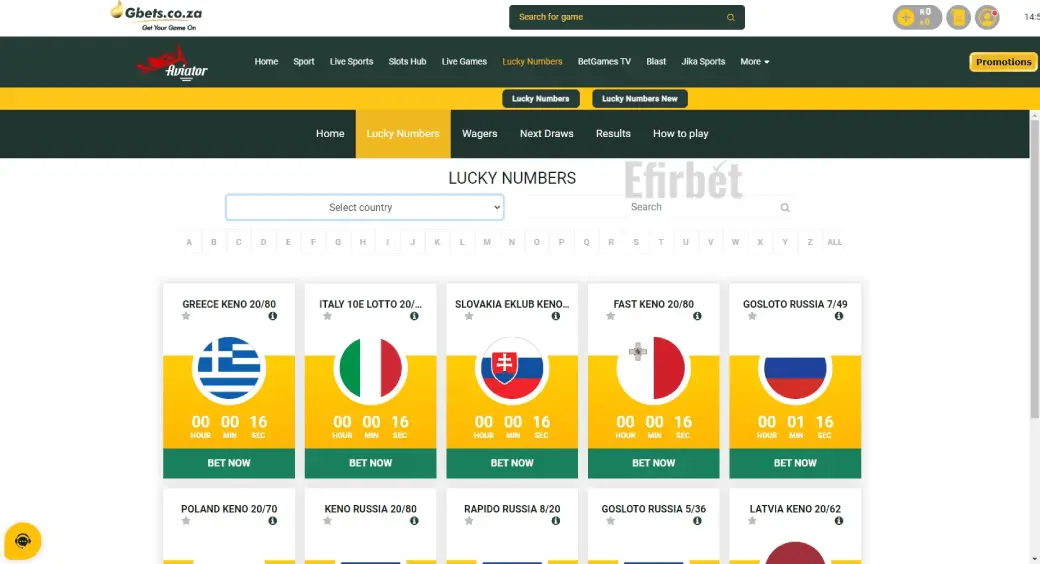Show info for Gosloto Russia 7/49

[x=839, y=316]
